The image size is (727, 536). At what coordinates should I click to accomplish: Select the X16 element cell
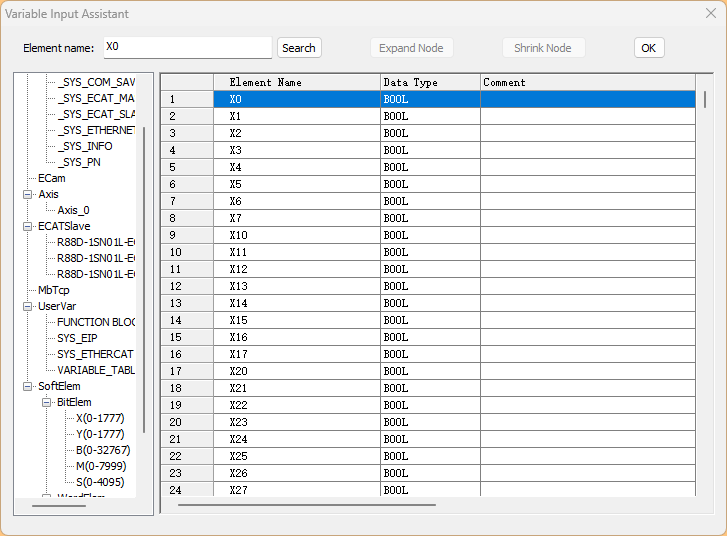point(297,338)
